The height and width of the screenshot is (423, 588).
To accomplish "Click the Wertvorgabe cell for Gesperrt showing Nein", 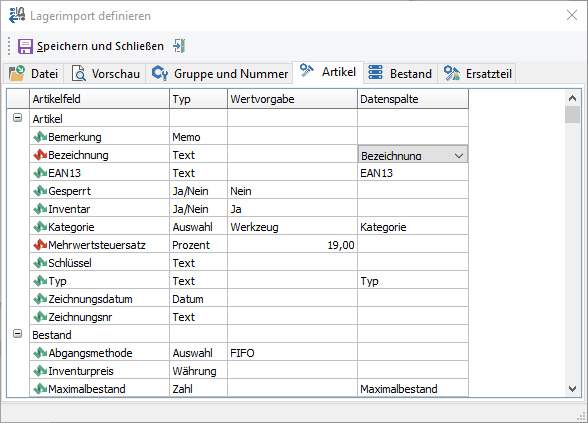I will [x=292, y=191].
